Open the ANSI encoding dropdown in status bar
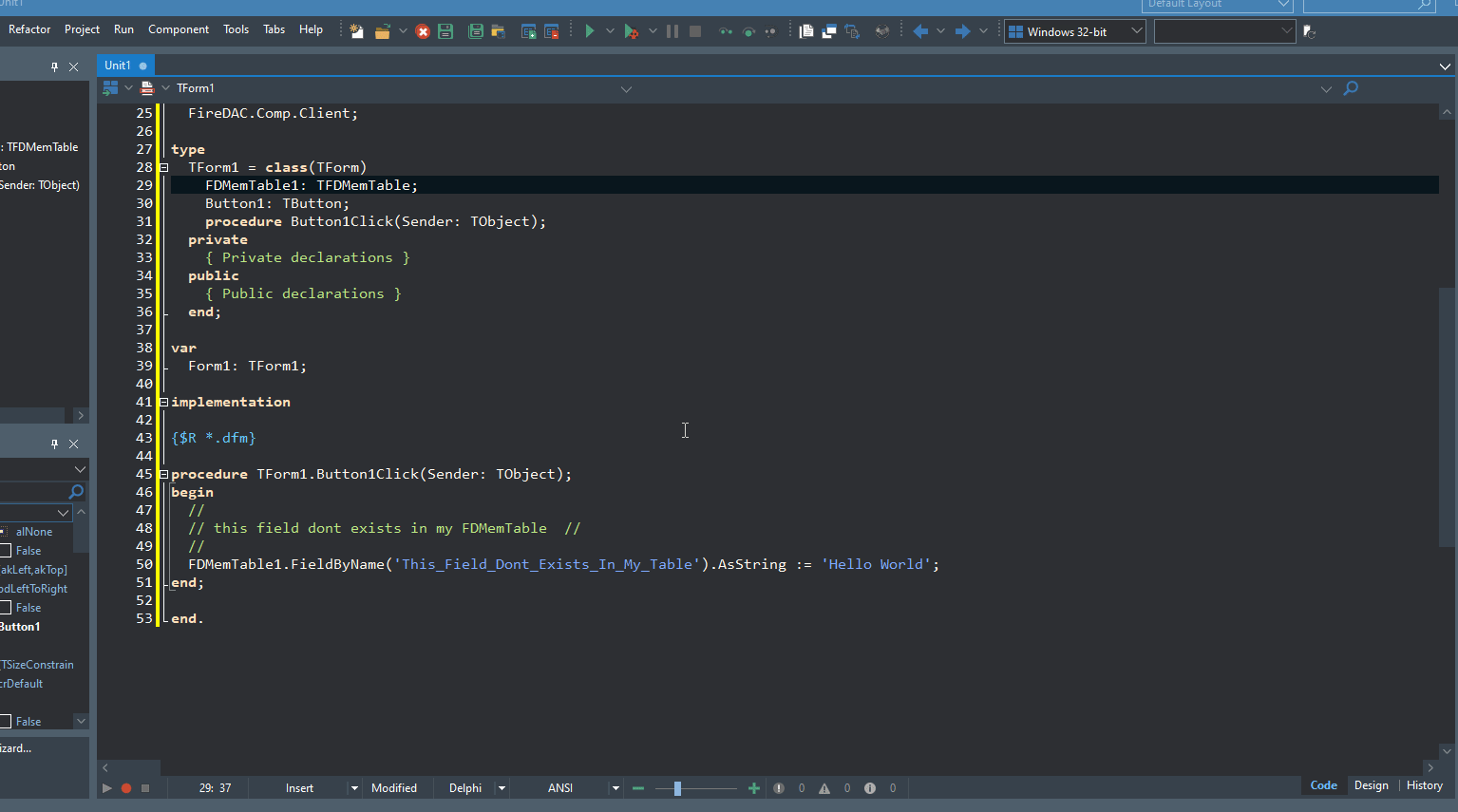This screenshot has height=812, width=1458. 615,788
